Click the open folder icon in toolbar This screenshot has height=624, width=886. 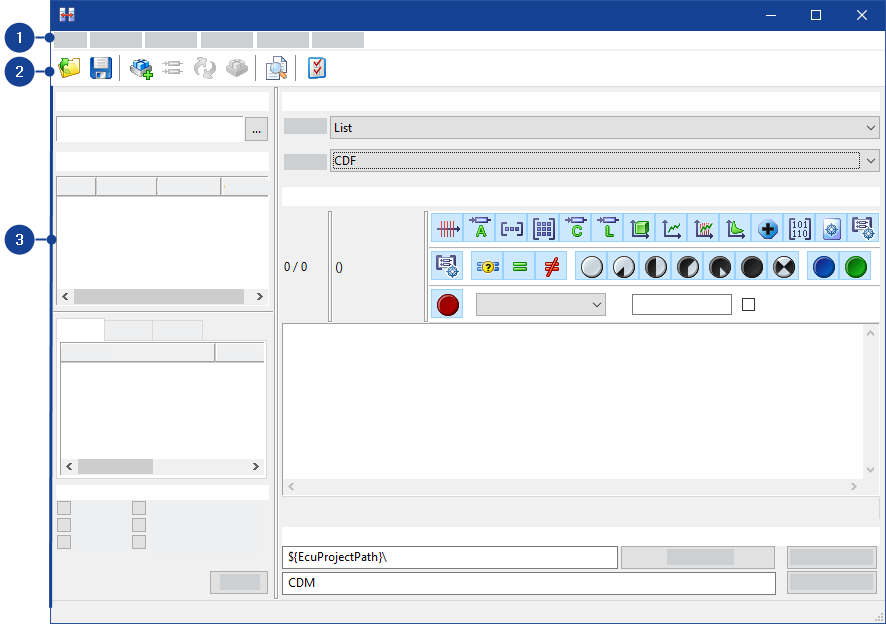69,68
